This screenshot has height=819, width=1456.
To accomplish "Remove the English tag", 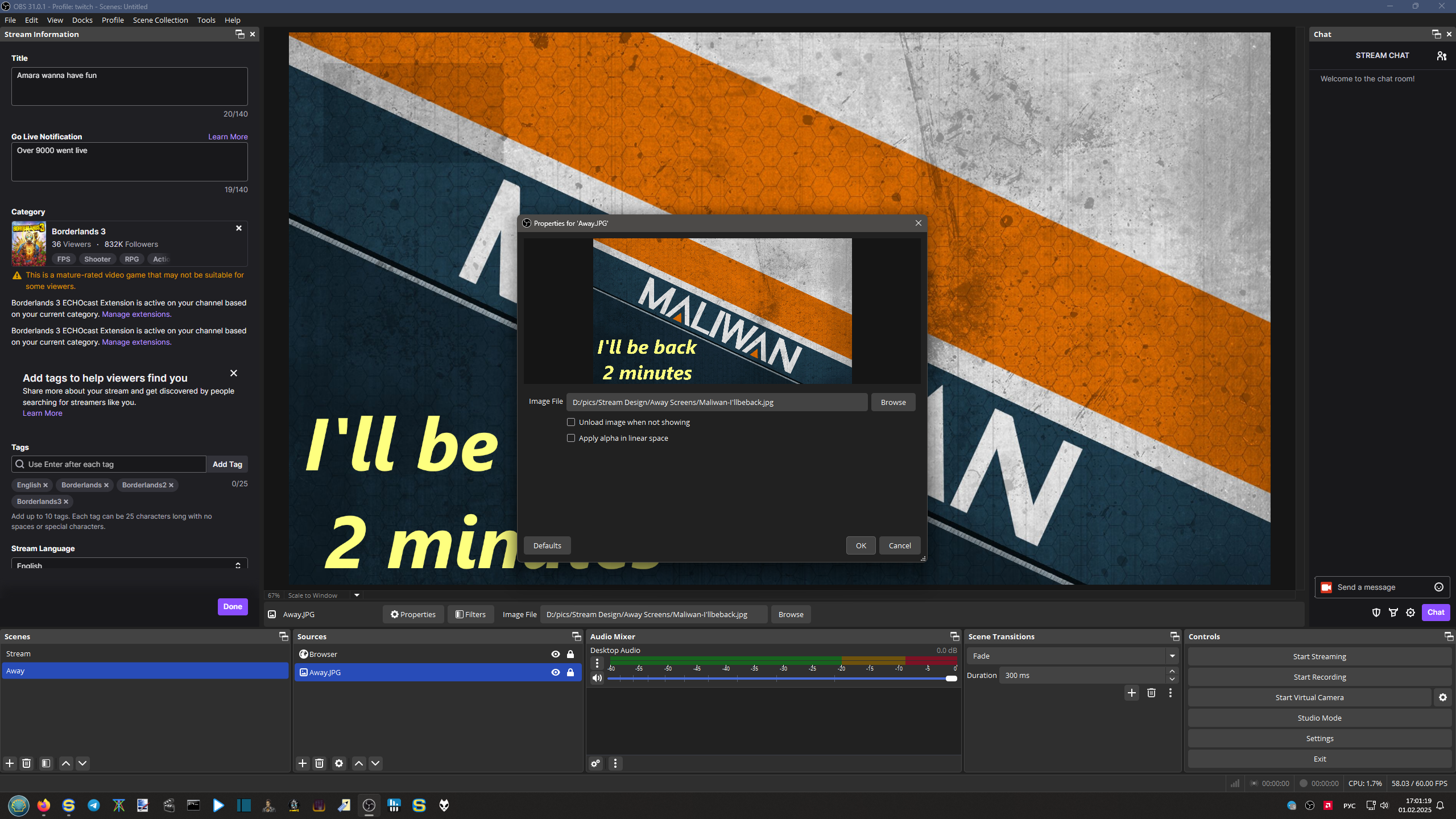I will click(45, 485).
